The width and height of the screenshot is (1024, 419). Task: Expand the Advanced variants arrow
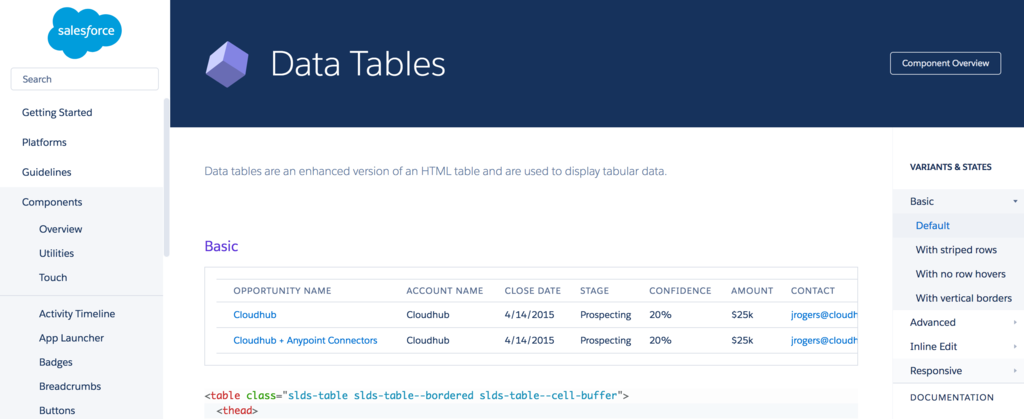point(1015,322)
